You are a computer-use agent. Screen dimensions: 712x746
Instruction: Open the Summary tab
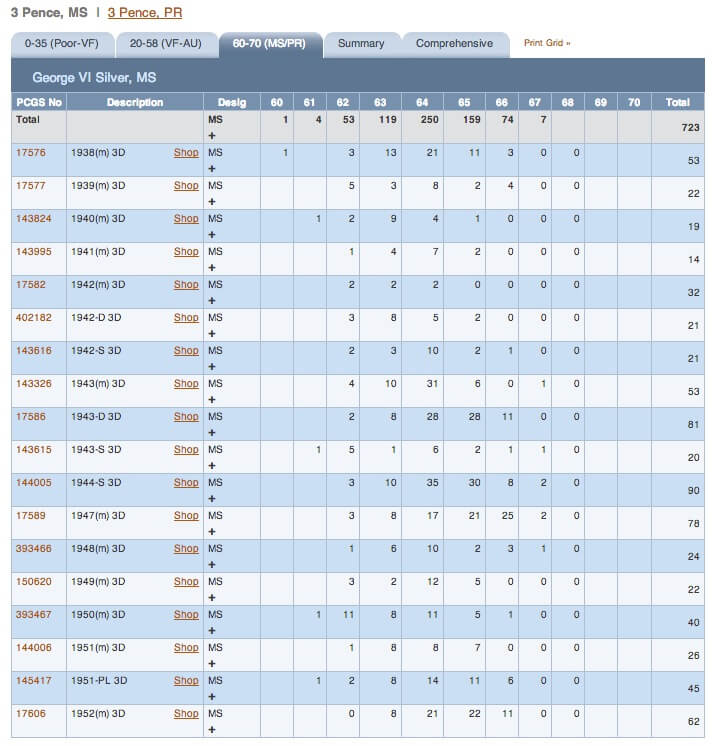pyautogui.click(x=361, y=44)
